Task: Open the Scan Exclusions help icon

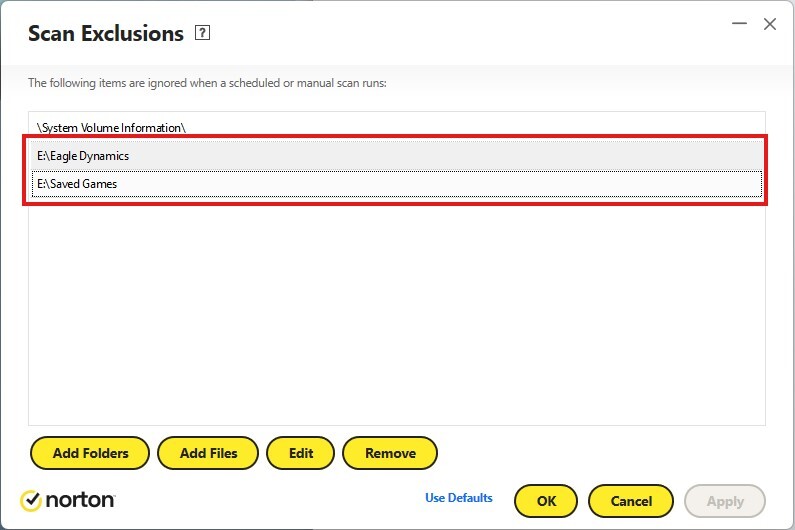Action: pyautogui.click(x=202, y=33)
